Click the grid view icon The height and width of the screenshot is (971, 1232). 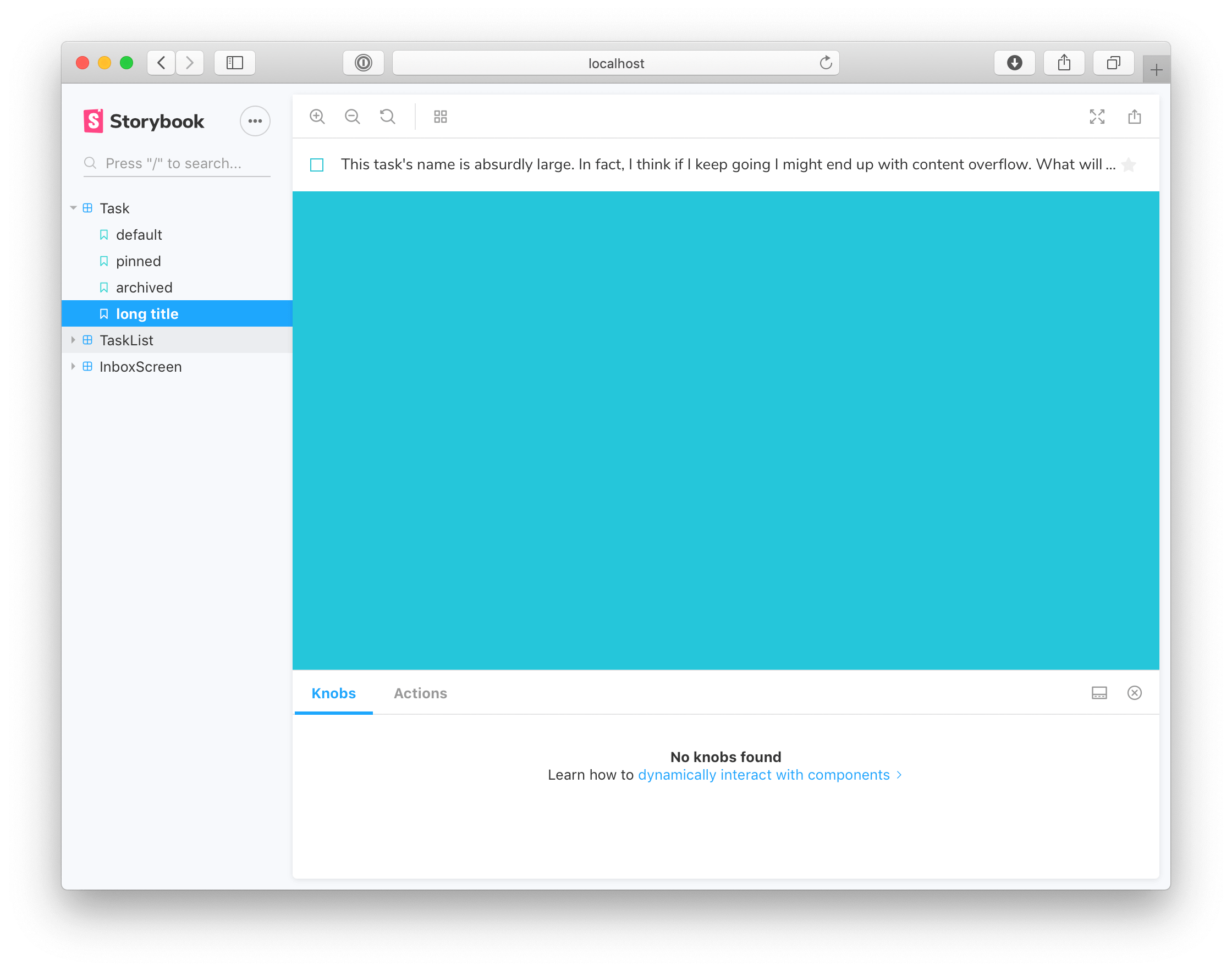click(x=440, y=117)
